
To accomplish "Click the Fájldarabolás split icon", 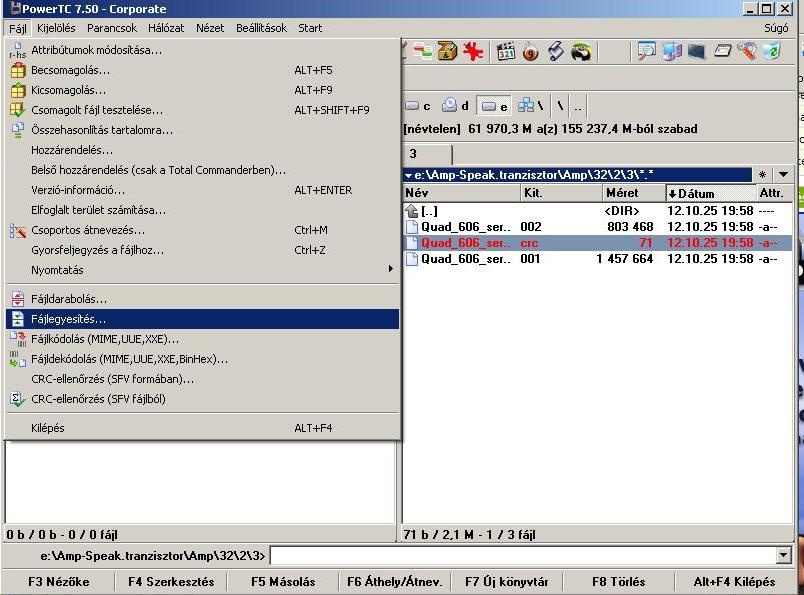I will 17,299.
